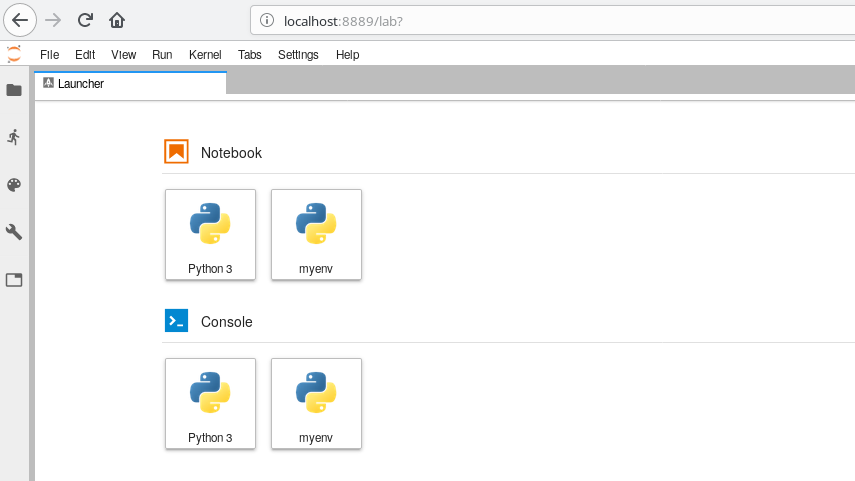Viewport: 855px width, 481px height.
Task: Show the Open Tabs sidebar panel
Action: 14,280
